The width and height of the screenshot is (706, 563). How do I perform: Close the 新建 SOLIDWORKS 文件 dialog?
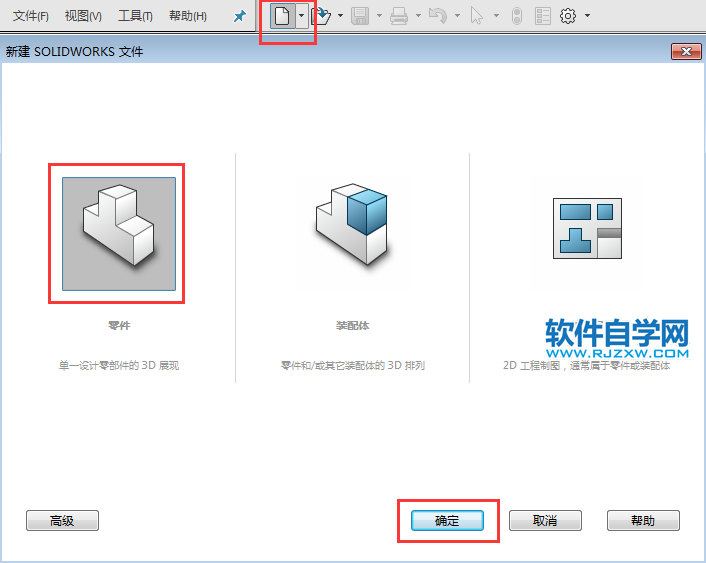686,51
